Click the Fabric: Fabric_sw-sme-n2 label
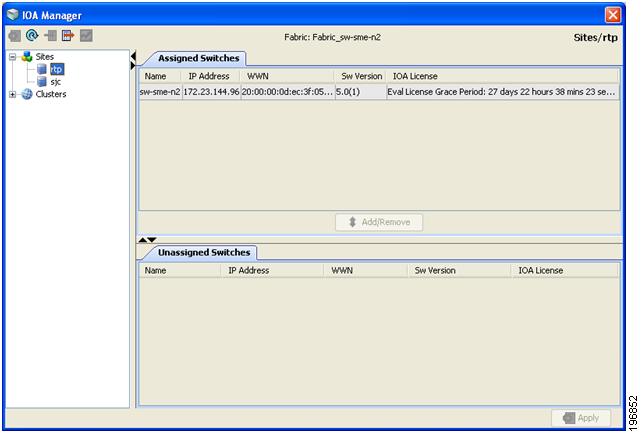This screenshot has height=433, width=641. (x=332, y=37)
